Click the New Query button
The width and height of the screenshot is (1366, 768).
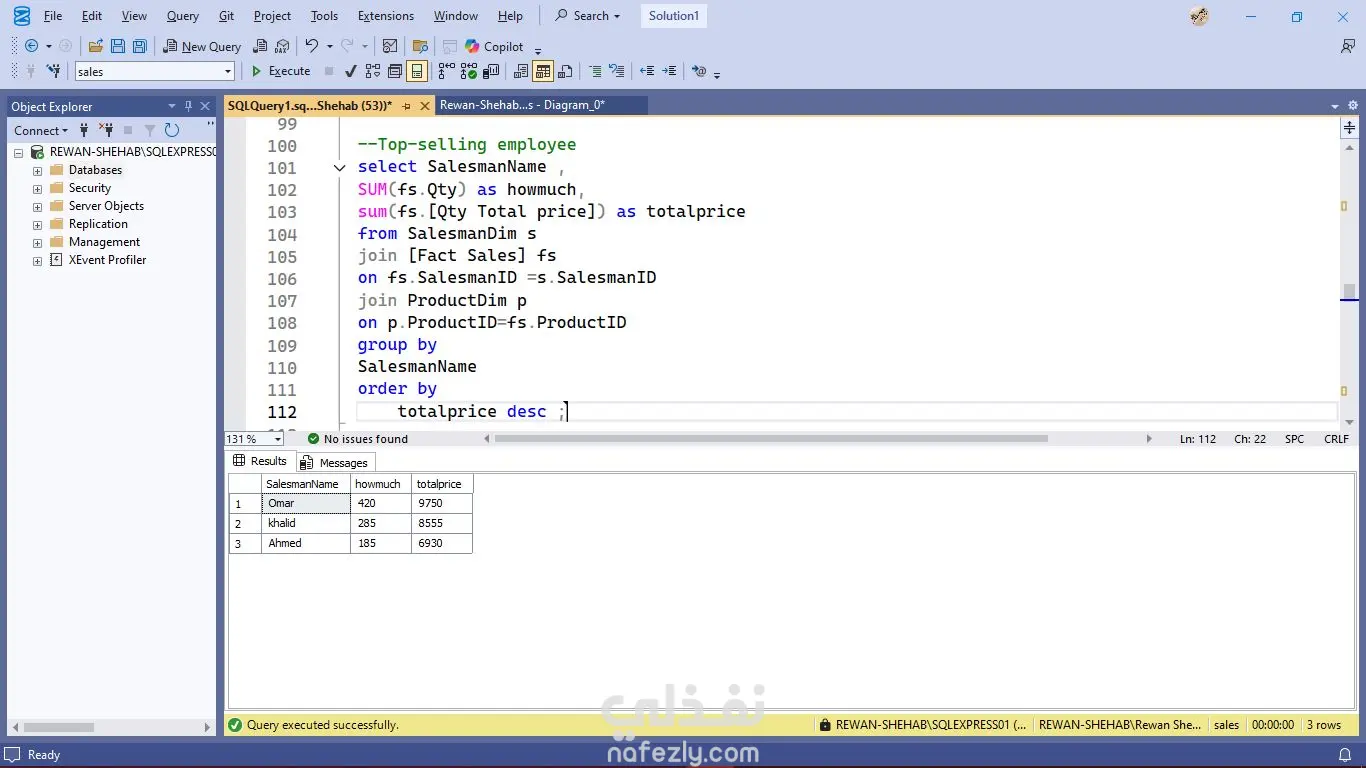click(x=202, y=46)
